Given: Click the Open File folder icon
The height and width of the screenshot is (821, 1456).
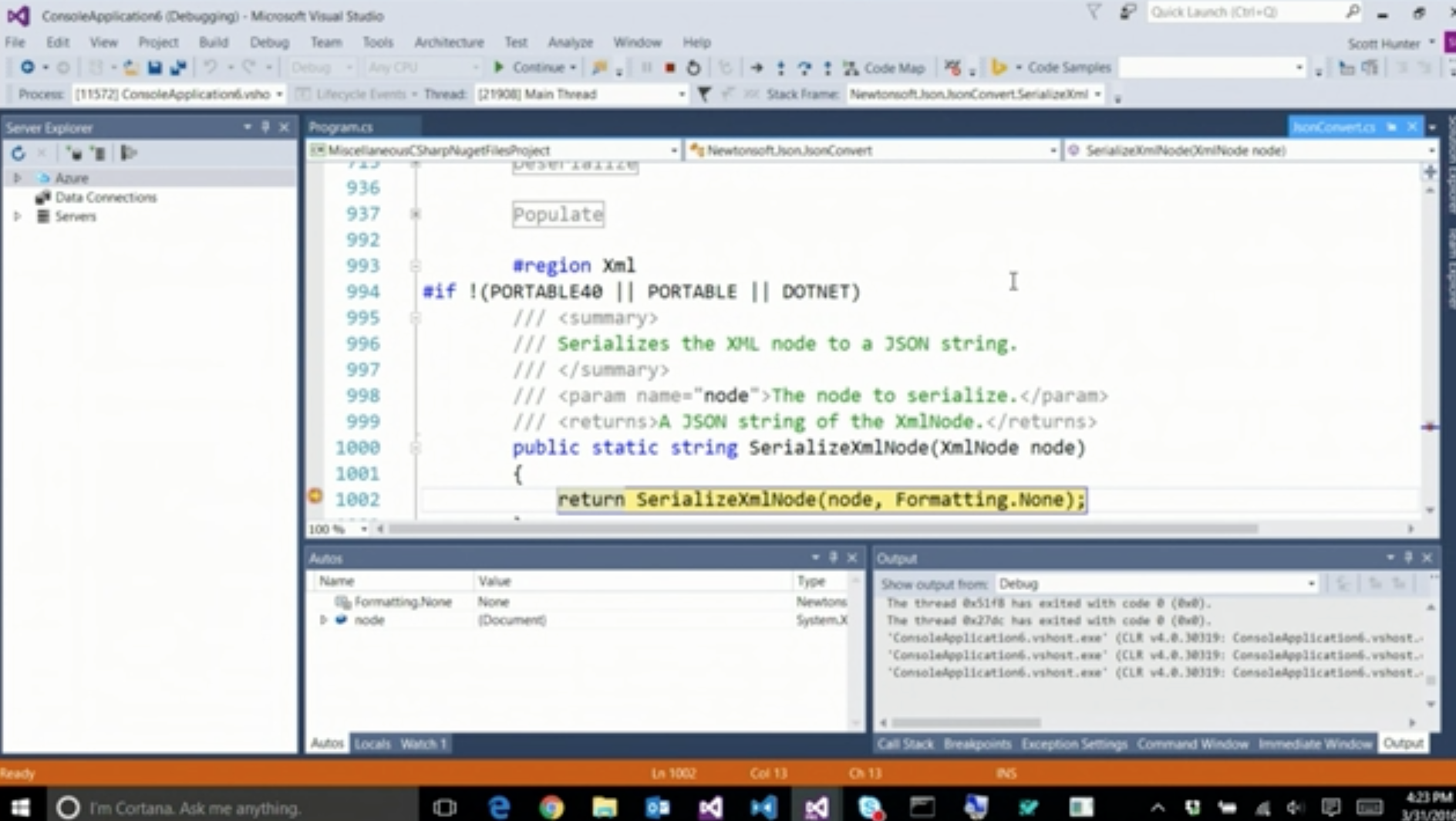Looking at the screenshot, I should (x=131, y=68).
